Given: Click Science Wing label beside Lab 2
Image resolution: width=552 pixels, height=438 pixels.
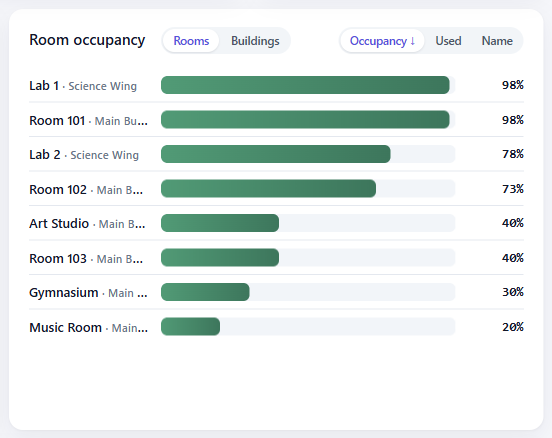Looking at the screenshot, I should coord(105,155).
